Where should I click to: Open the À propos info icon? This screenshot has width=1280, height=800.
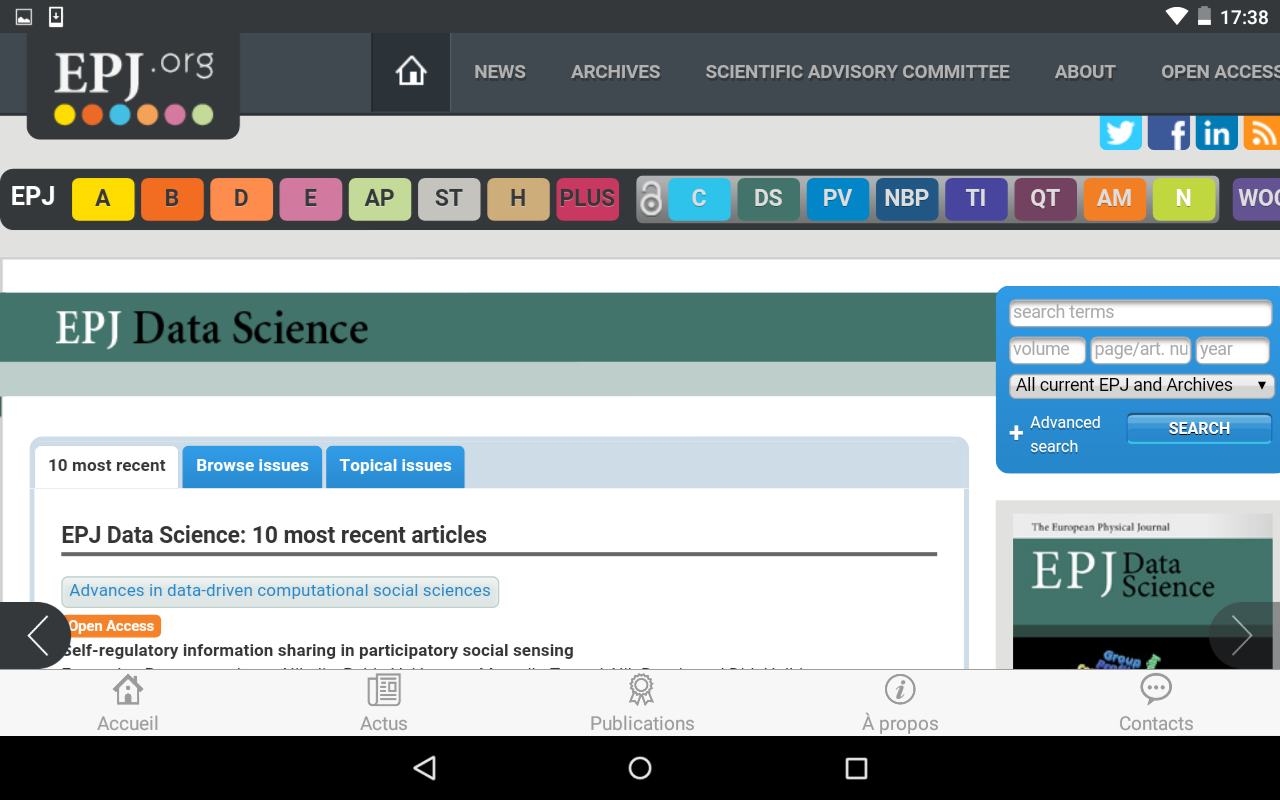tap(900, 690)
